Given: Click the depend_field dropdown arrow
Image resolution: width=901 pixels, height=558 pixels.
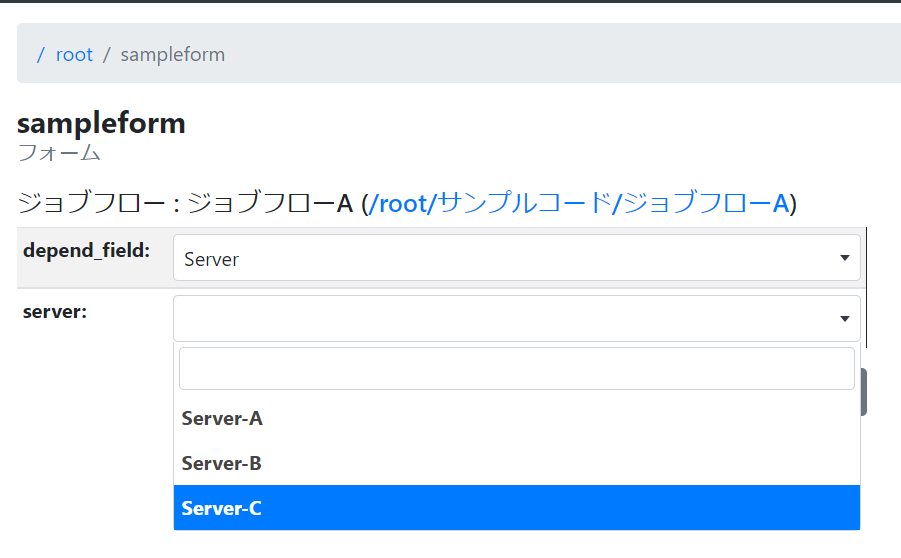Looking at the screenshot, I should click(x=844, y=259).
